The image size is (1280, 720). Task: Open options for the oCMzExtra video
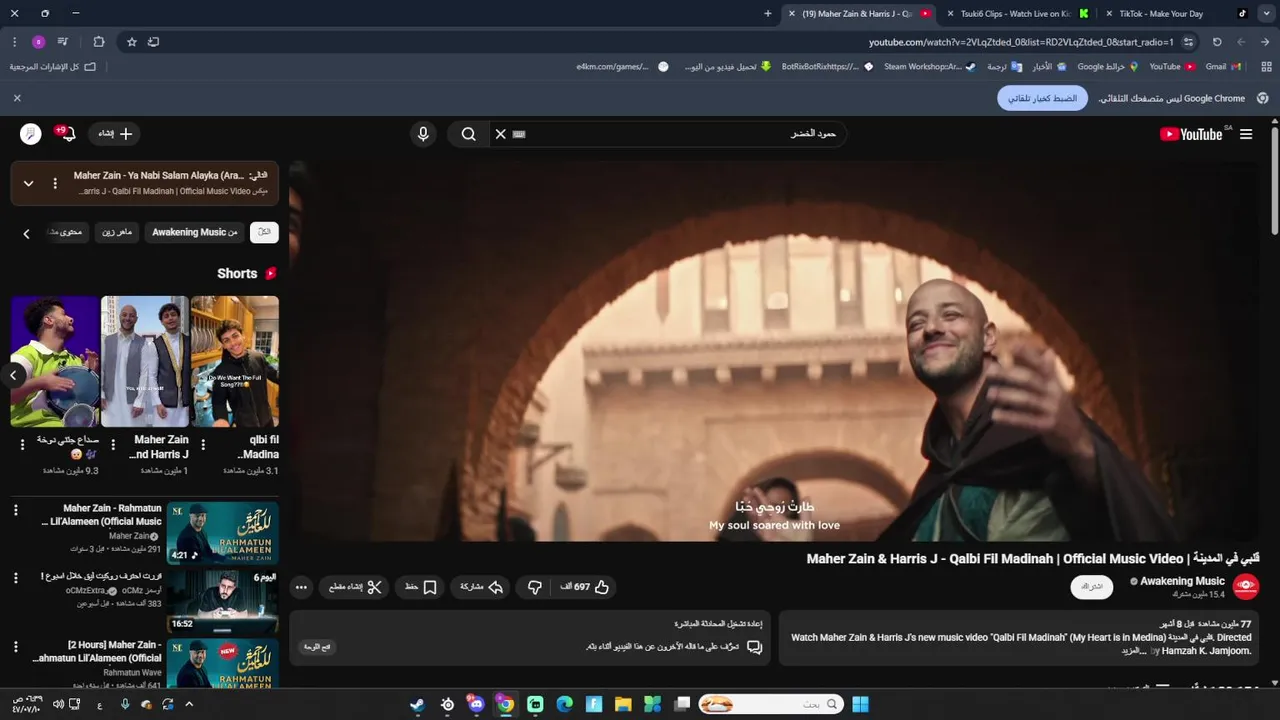click(15, 578)
